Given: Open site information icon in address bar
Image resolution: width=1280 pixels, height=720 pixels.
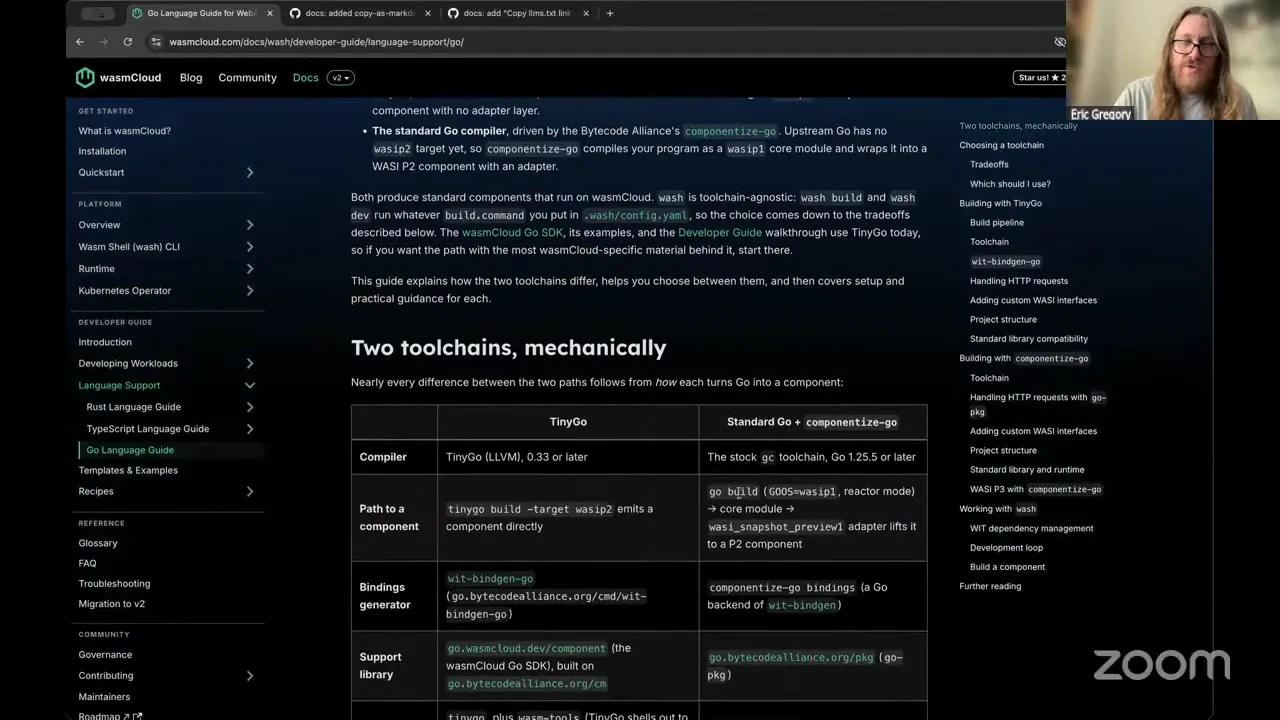Looking at the screenshot, I should coord(155,42).
